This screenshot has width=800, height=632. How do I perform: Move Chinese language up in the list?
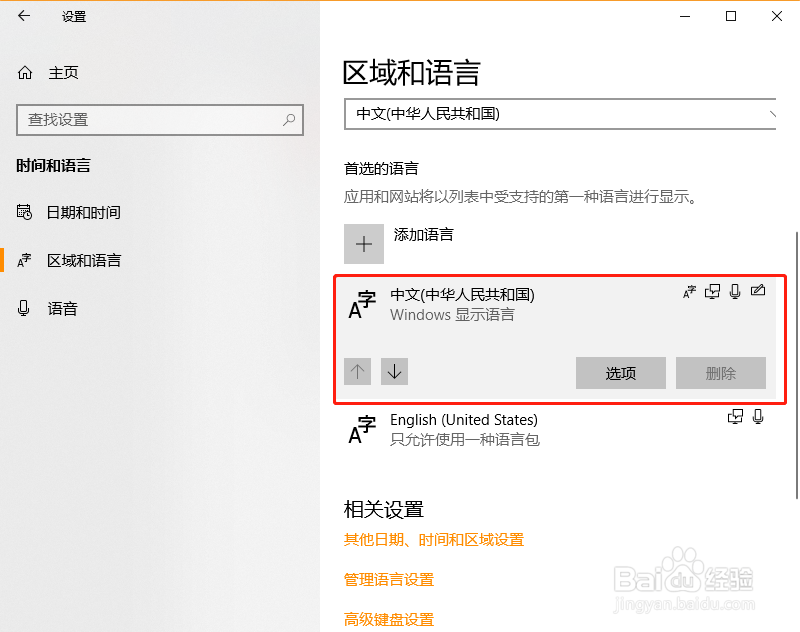click(357, 371)
